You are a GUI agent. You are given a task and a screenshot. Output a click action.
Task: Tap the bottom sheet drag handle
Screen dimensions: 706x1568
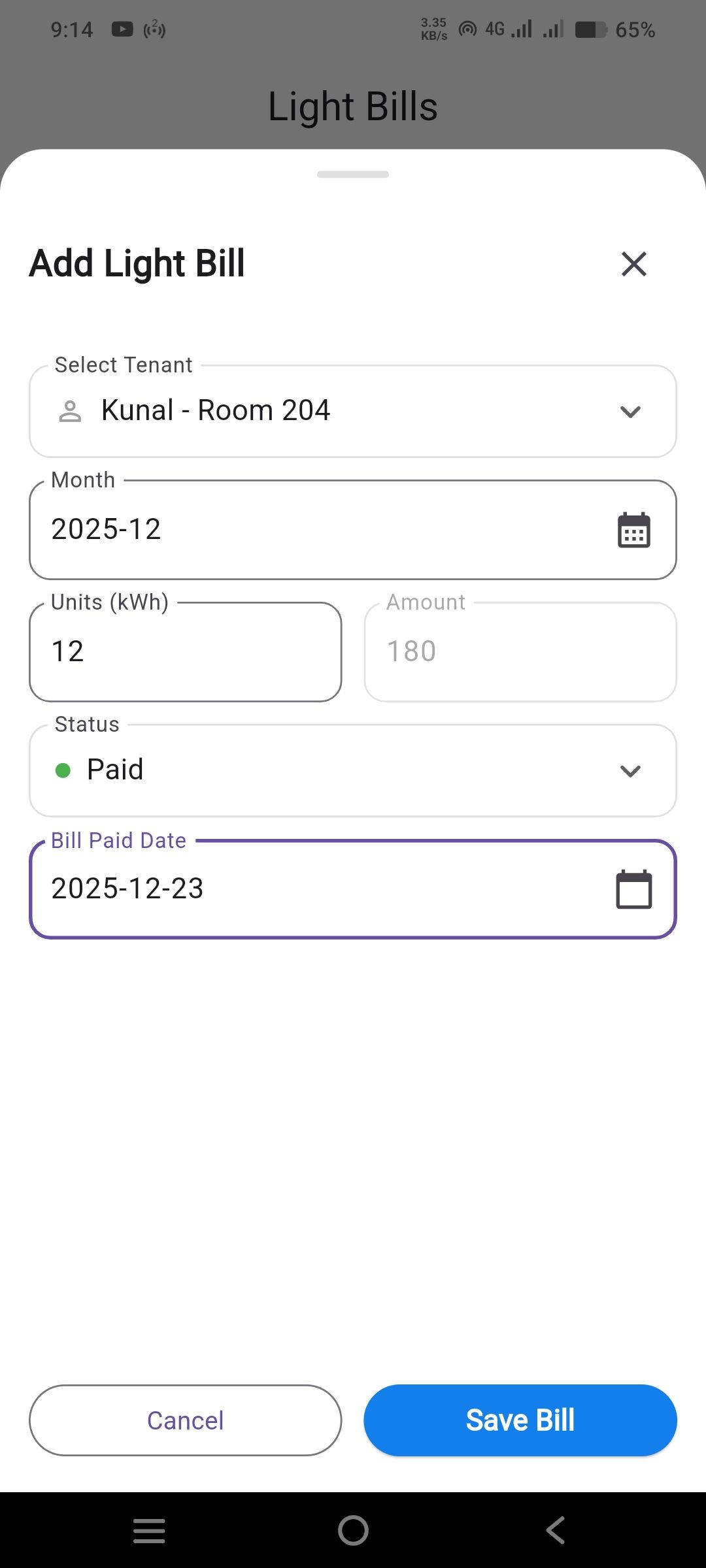pos(353,174)
